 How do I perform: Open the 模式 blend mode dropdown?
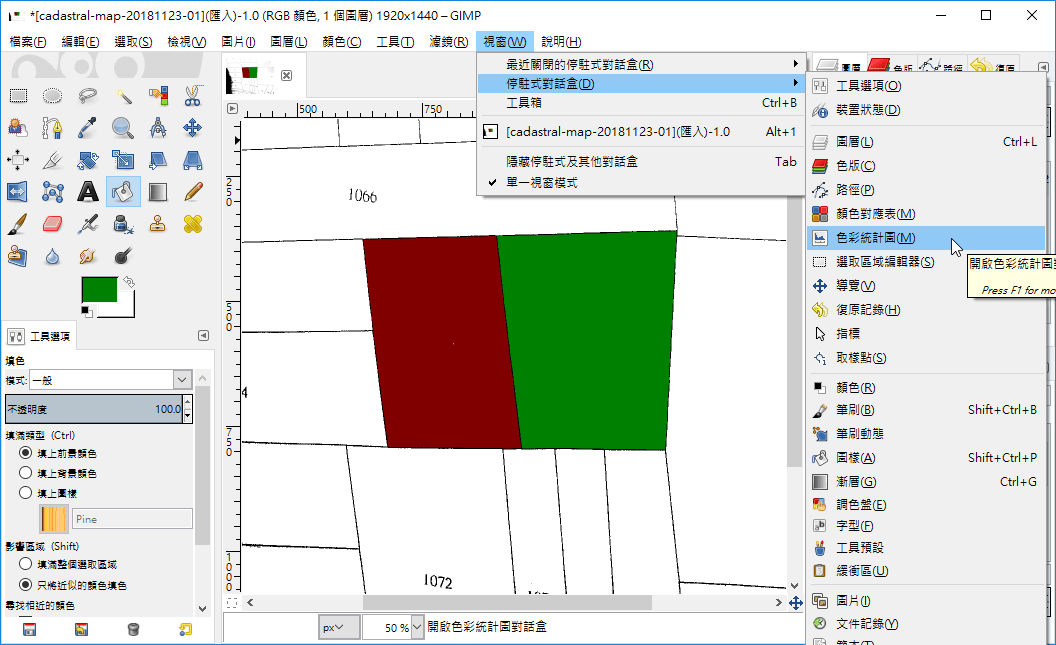(180, 379)
